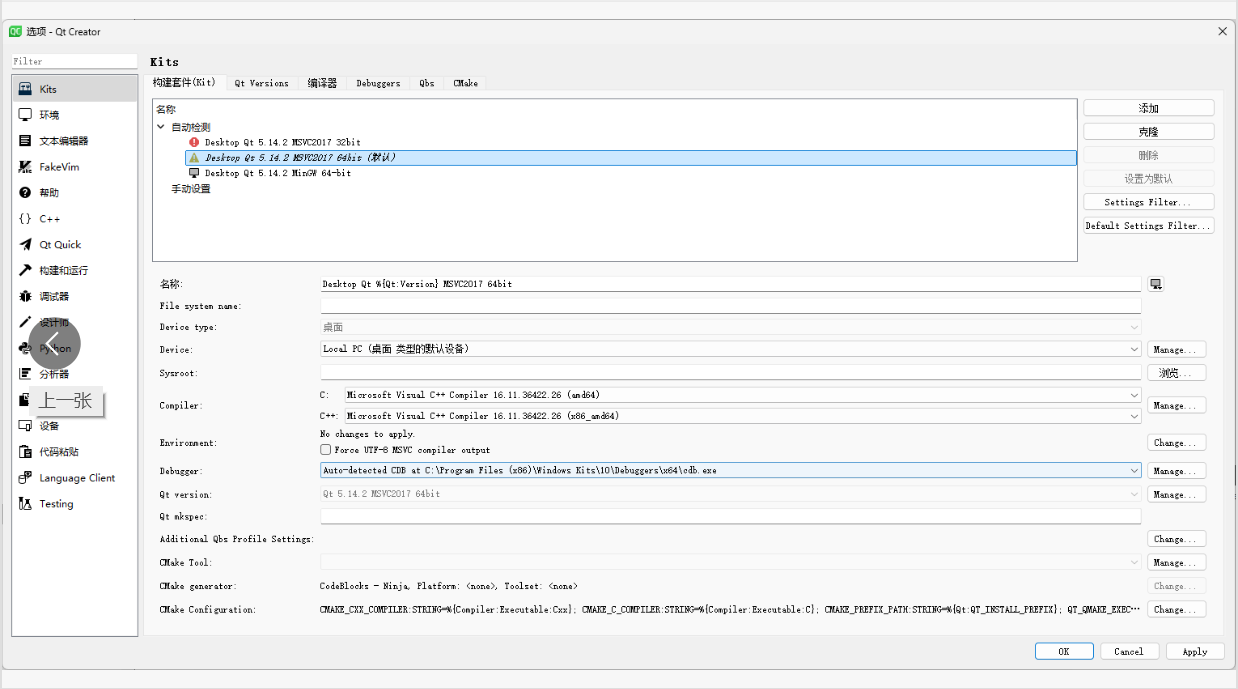Open the FakeVim category icon
Image resolution: width=1238 pixels, height=689 pixels.
coord(25,167)
